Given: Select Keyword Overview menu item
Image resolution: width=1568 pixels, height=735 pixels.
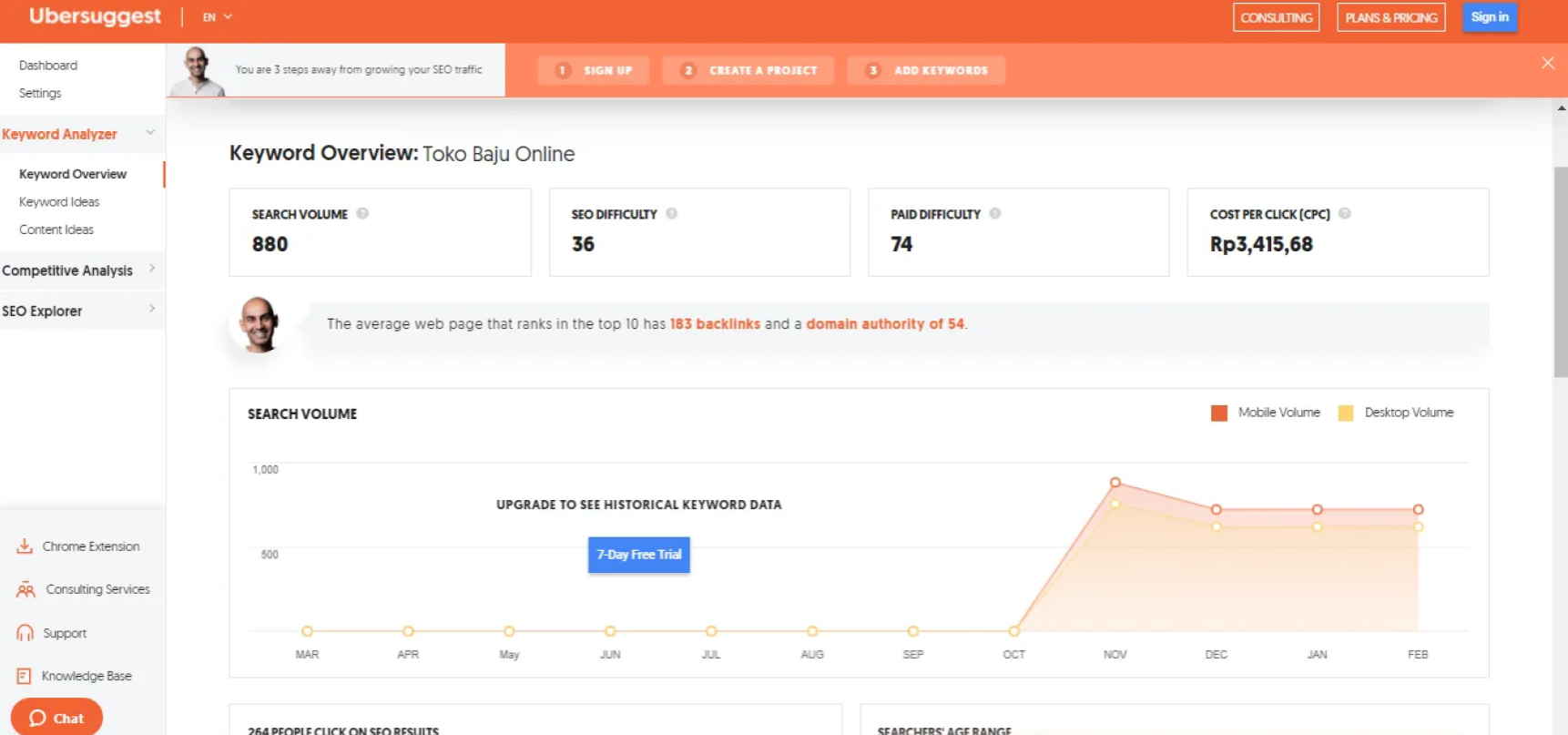Looking at the screenshot, I should pos(73,174).
